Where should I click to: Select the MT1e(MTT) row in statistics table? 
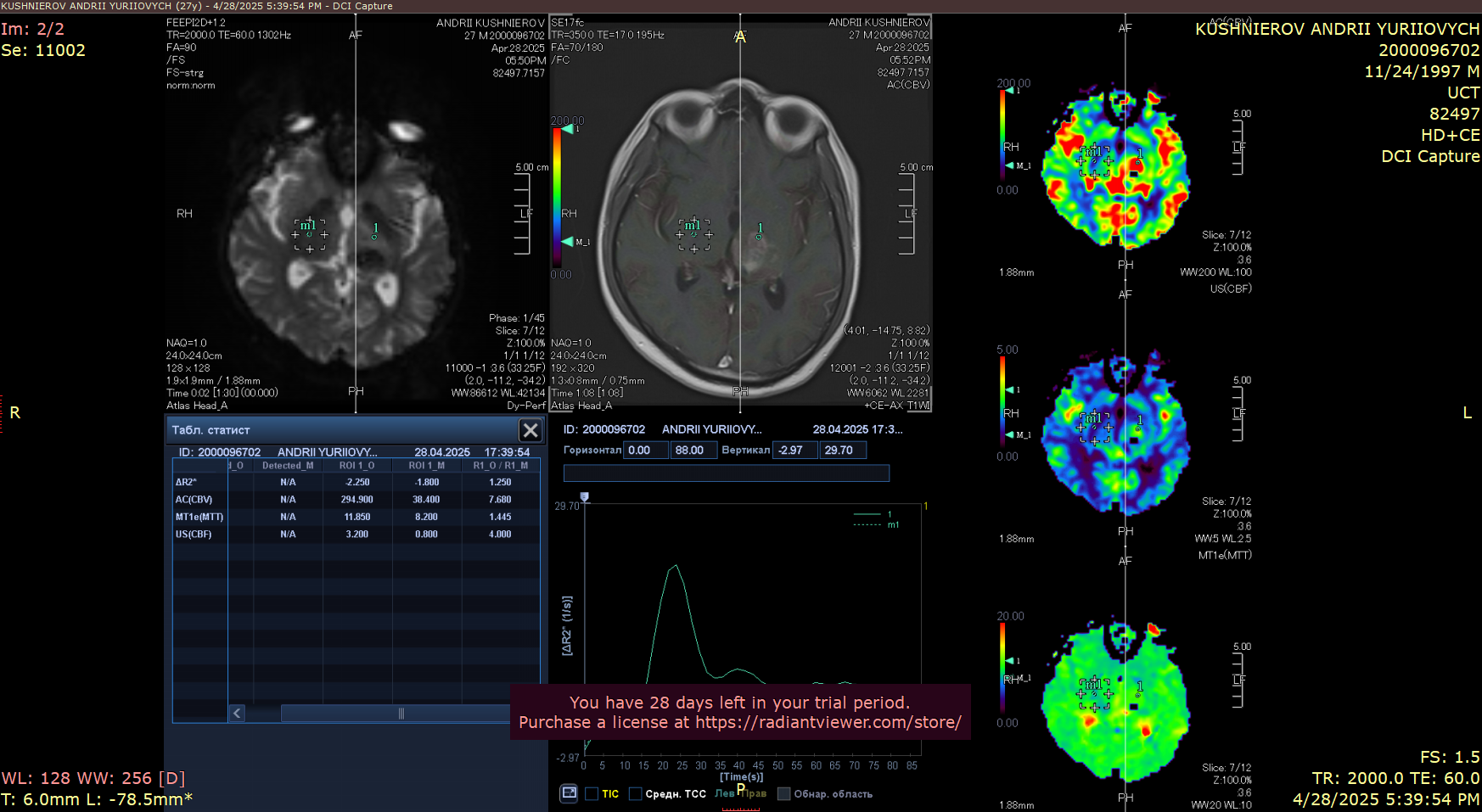click(x=199, y=517)
